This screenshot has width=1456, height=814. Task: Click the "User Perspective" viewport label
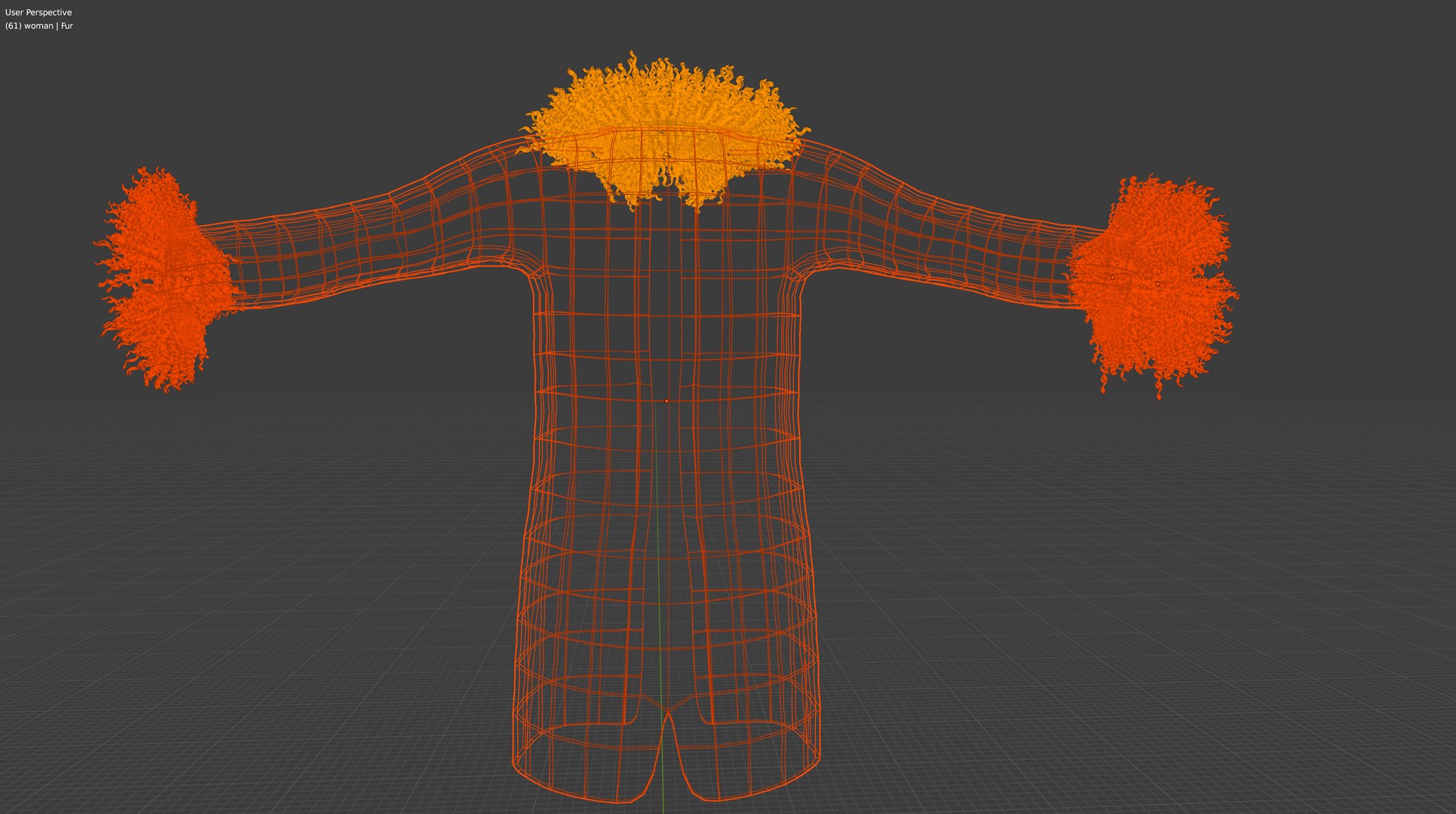[39, 12]
